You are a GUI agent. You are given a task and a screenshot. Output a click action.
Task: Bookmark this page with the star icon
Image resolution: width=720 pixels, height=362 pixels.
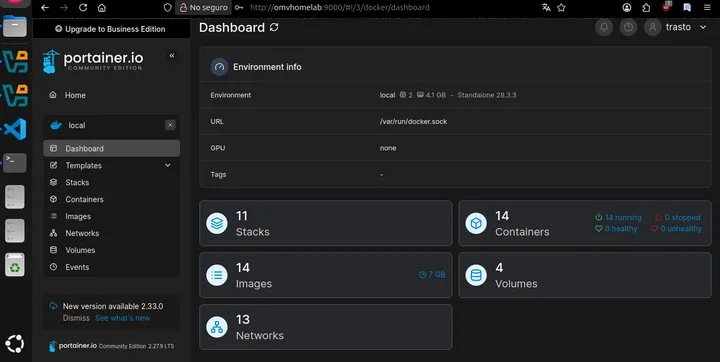pos(561,7)
